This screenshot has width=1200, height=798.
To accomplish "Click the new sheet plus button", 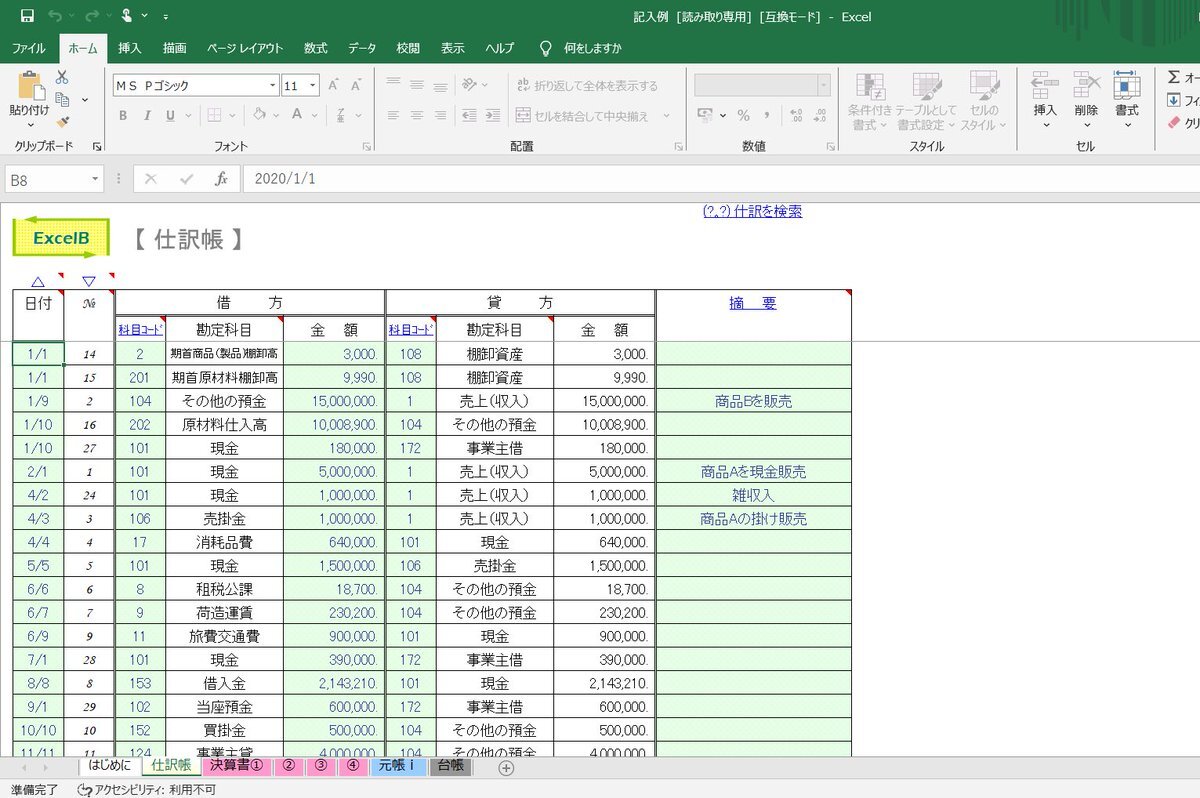I will pyautogui.click(x=506, y=768).
